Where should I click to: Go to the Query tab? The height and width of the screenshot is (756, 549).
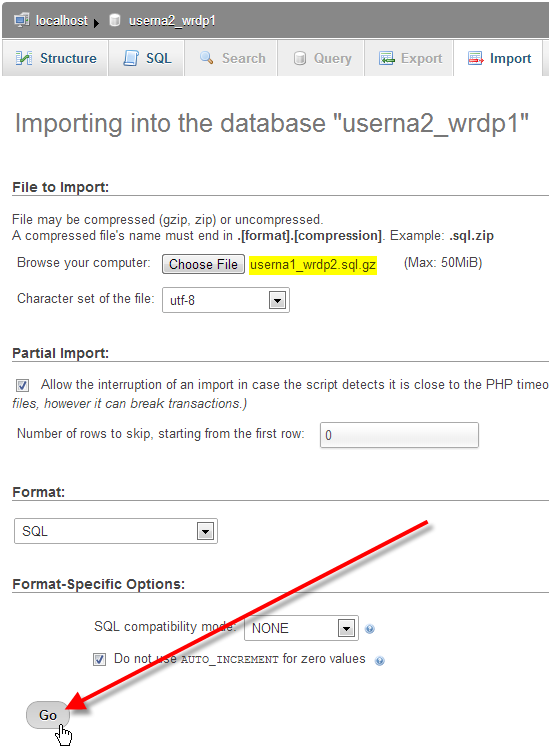[321, 58]
